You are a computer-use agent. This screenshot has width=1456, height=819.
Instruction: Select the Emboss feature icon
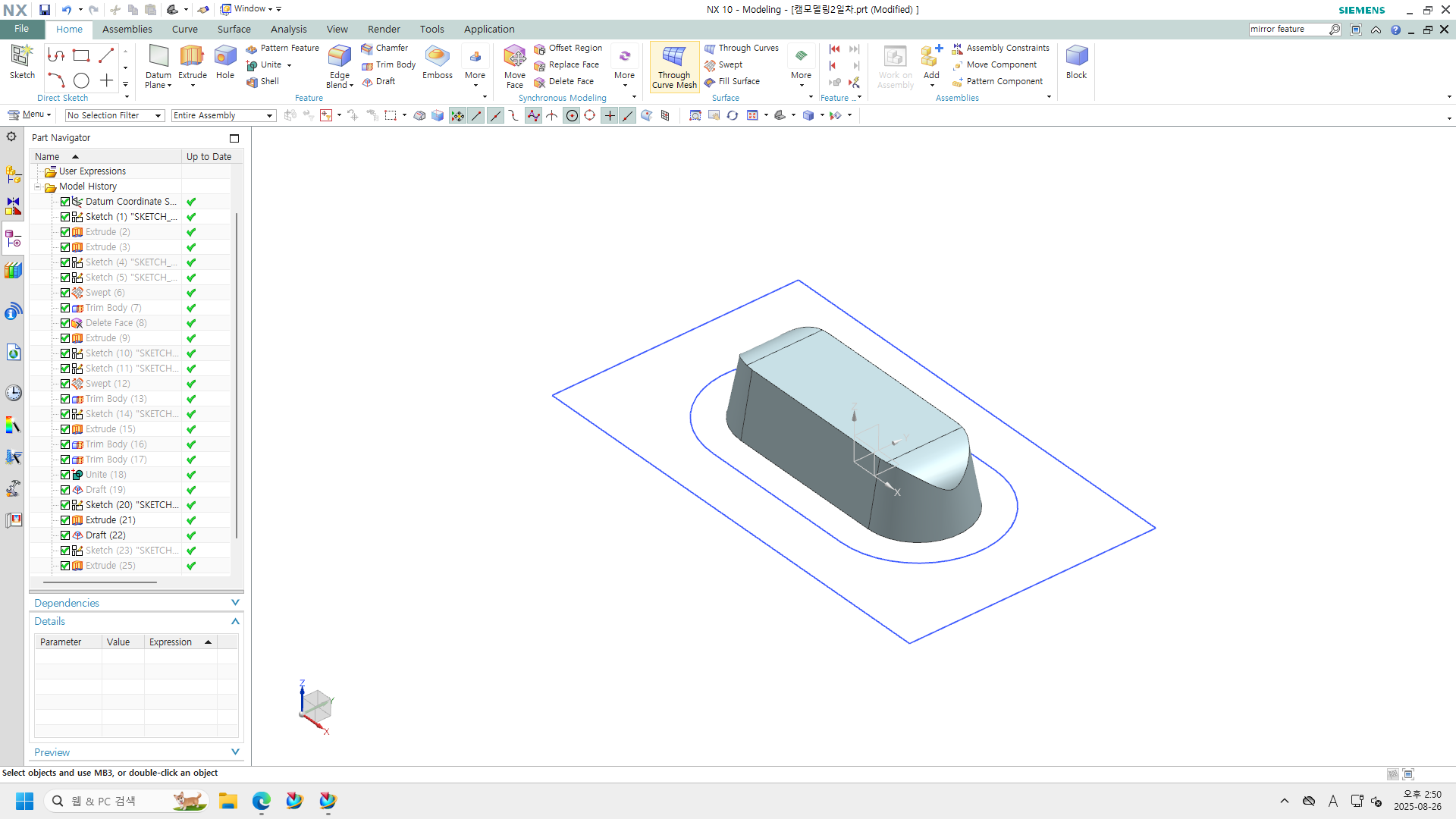[x=437, y=57]
